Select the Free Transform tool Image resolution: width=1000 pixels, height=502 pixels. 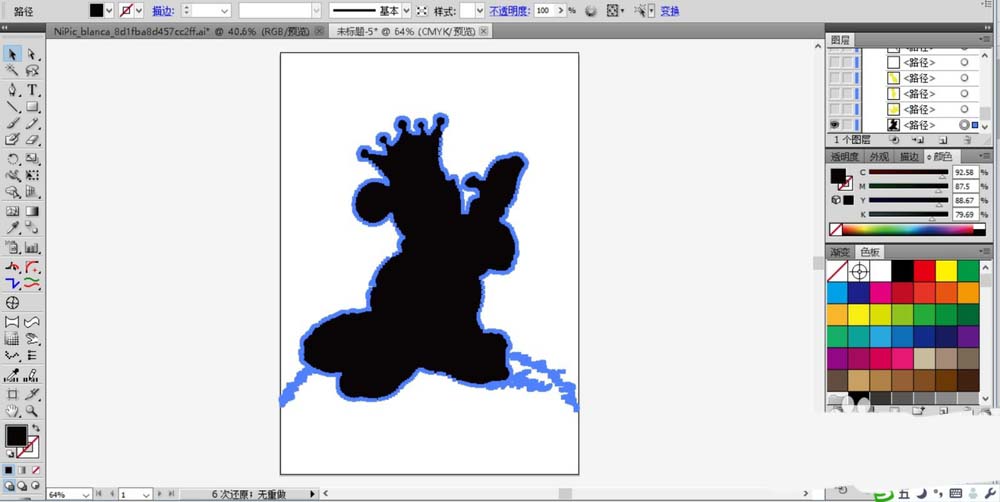tap(32, 175)
